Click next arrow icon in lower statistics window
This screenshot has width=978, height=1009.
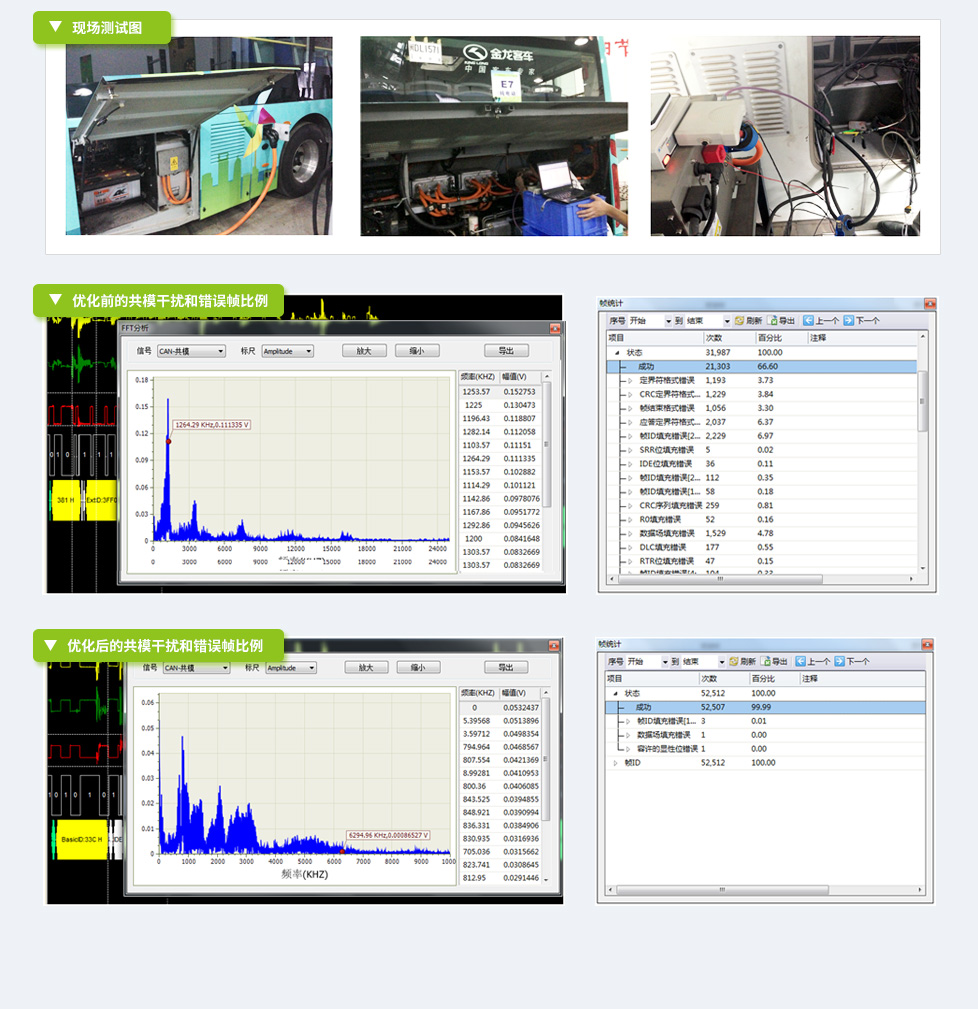coord(840,661)
